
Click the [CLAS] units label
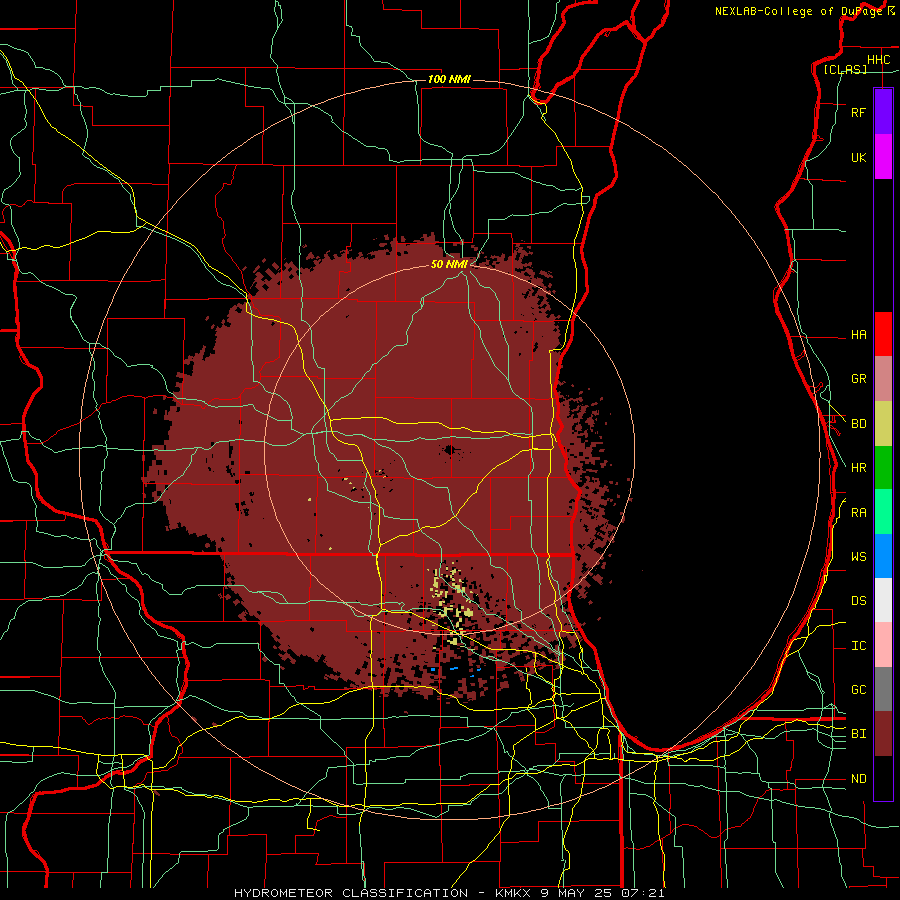(x=845, y=69)
